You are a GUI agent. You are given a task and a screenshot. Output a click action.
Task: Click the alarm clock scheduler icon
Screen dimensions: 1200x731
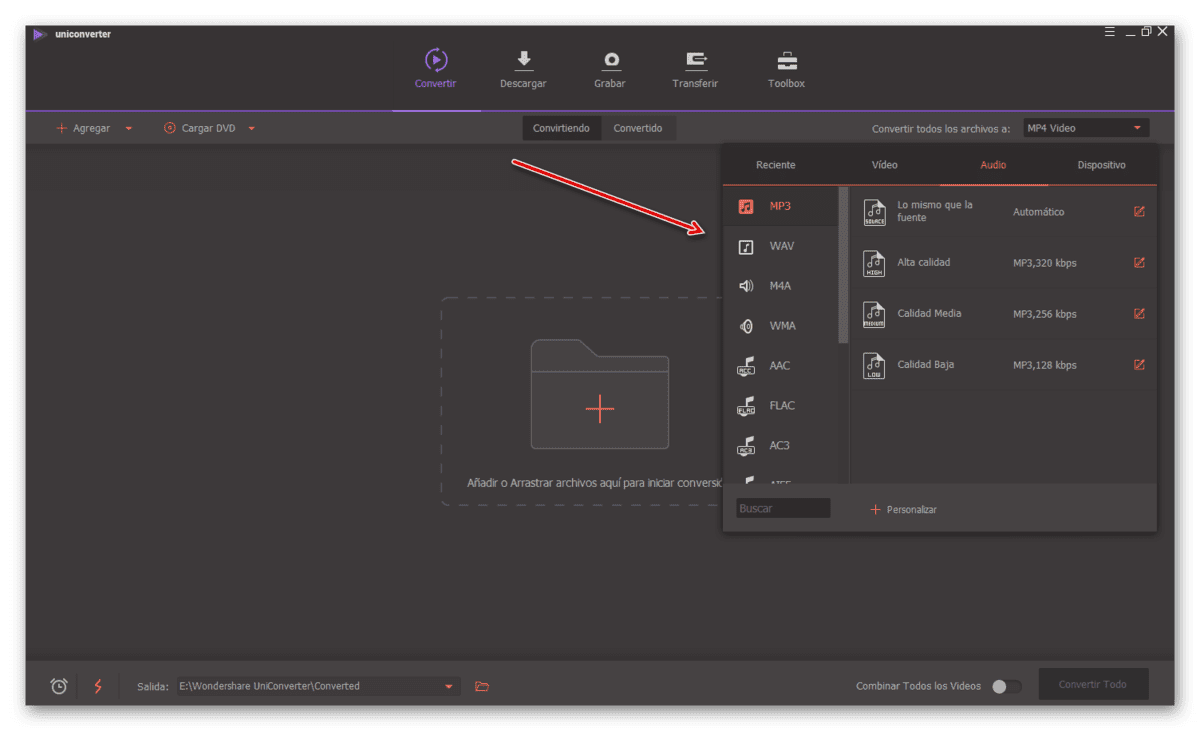click(59, 686)
